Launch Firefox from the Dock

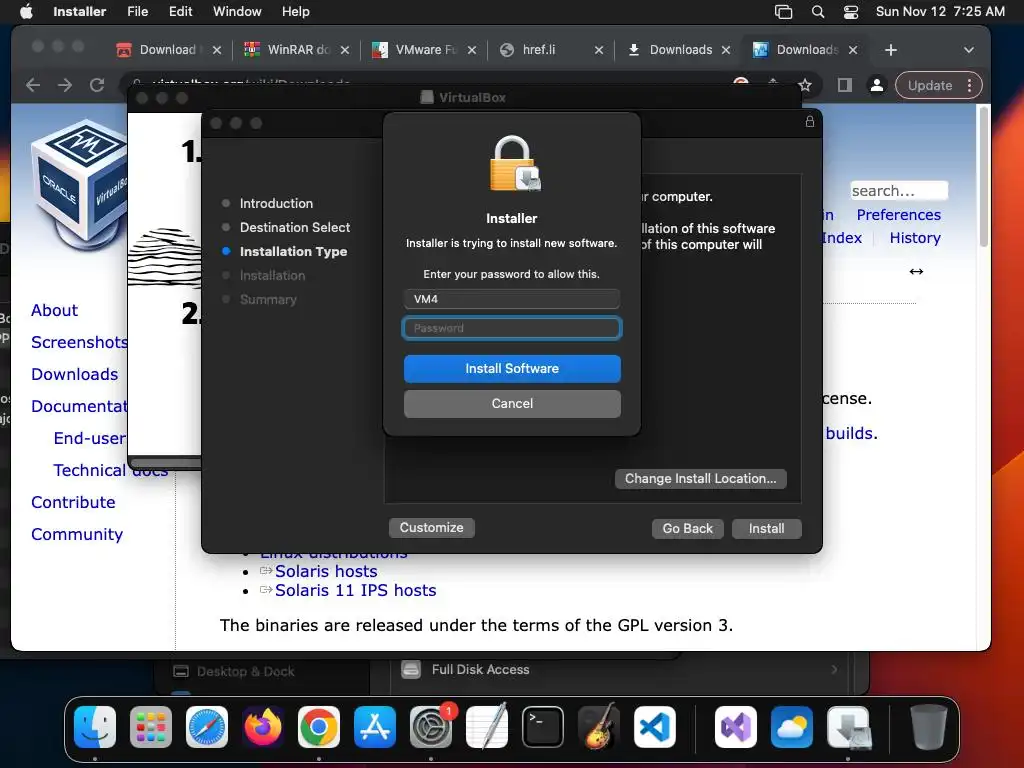(x=263, y=727)
